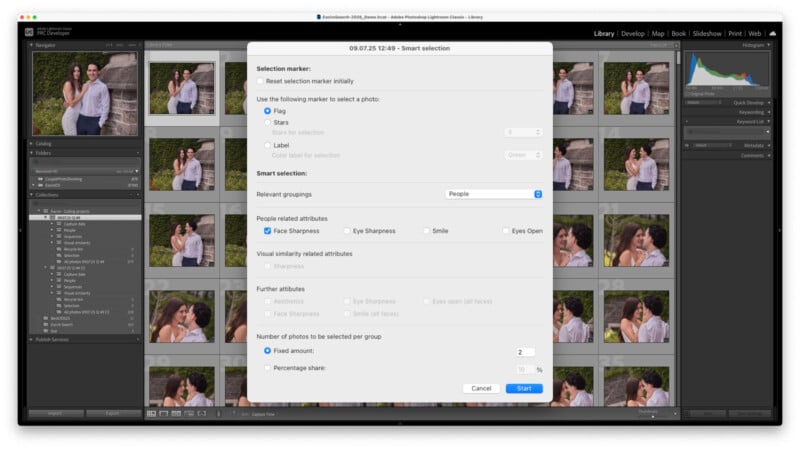This screenshot has height=450, width=800.
Task: Open the Relevant groupings People dropdown
Action: [494, 194]
